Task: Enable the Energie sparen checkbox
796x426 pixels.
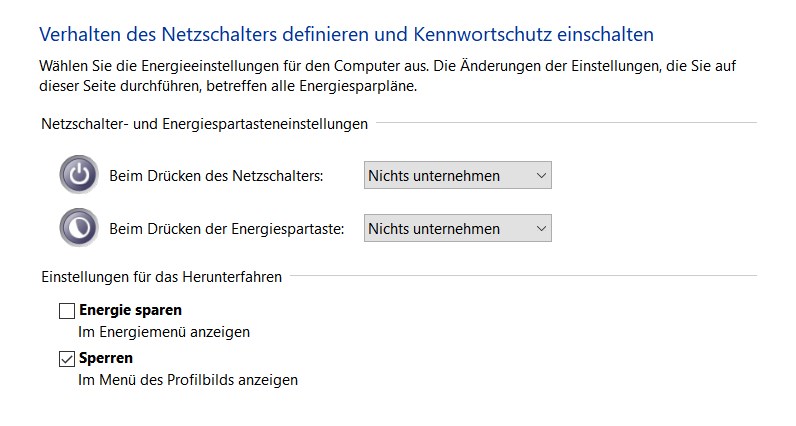Action: 67,311
